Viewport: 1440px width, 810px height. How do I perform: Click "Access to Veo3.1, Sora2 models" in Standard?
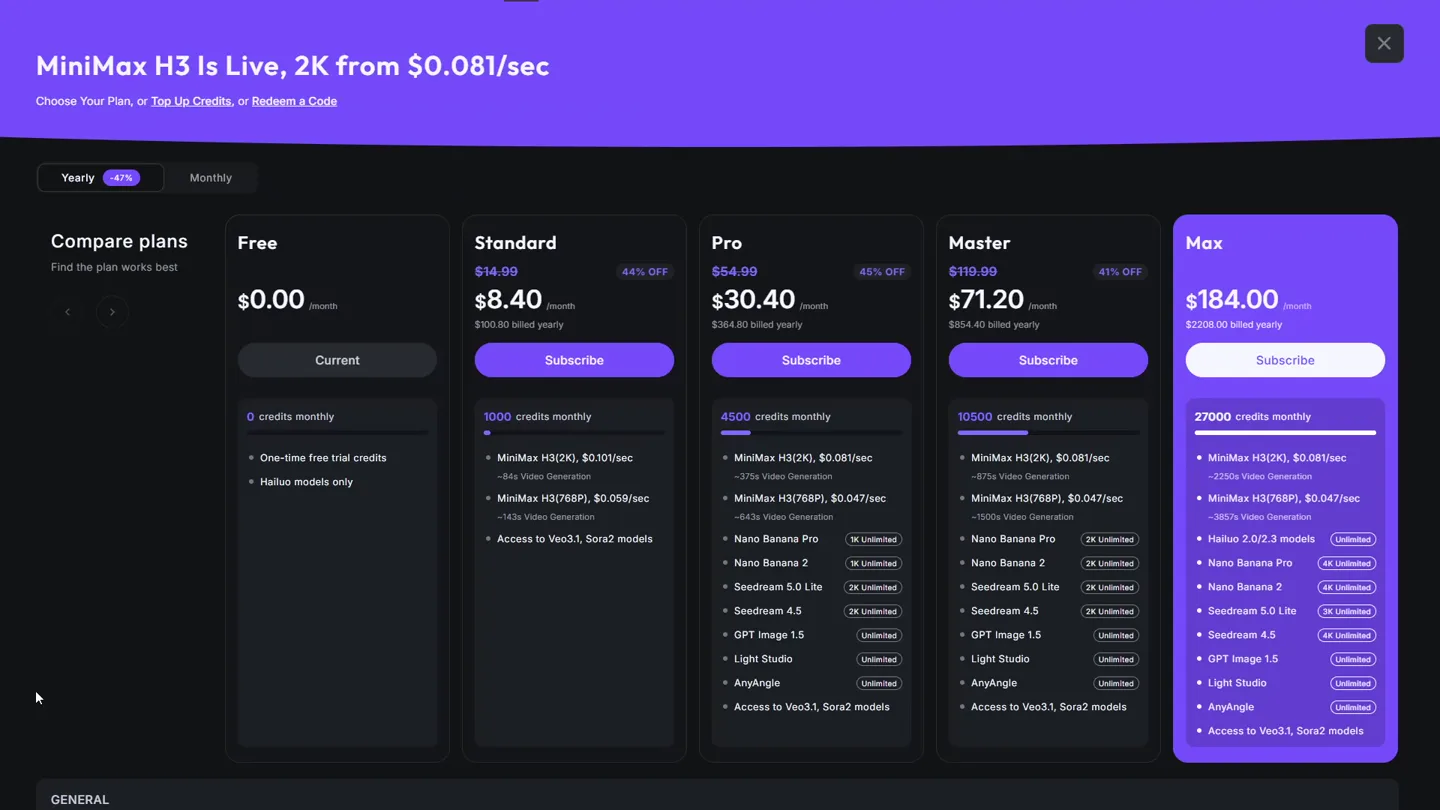pyautogui.click(x=575, y=539)
